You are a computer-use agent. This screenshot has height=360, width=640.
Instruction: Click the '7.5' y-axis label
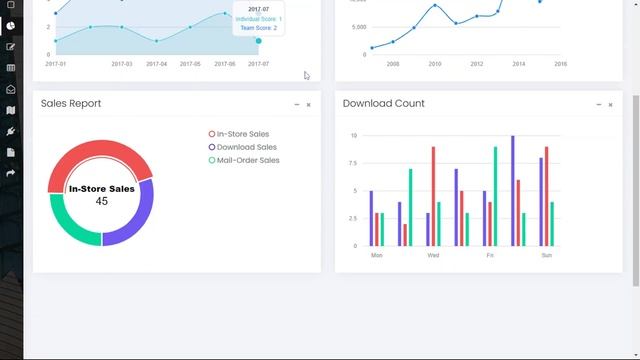click(x=353, y=163)
